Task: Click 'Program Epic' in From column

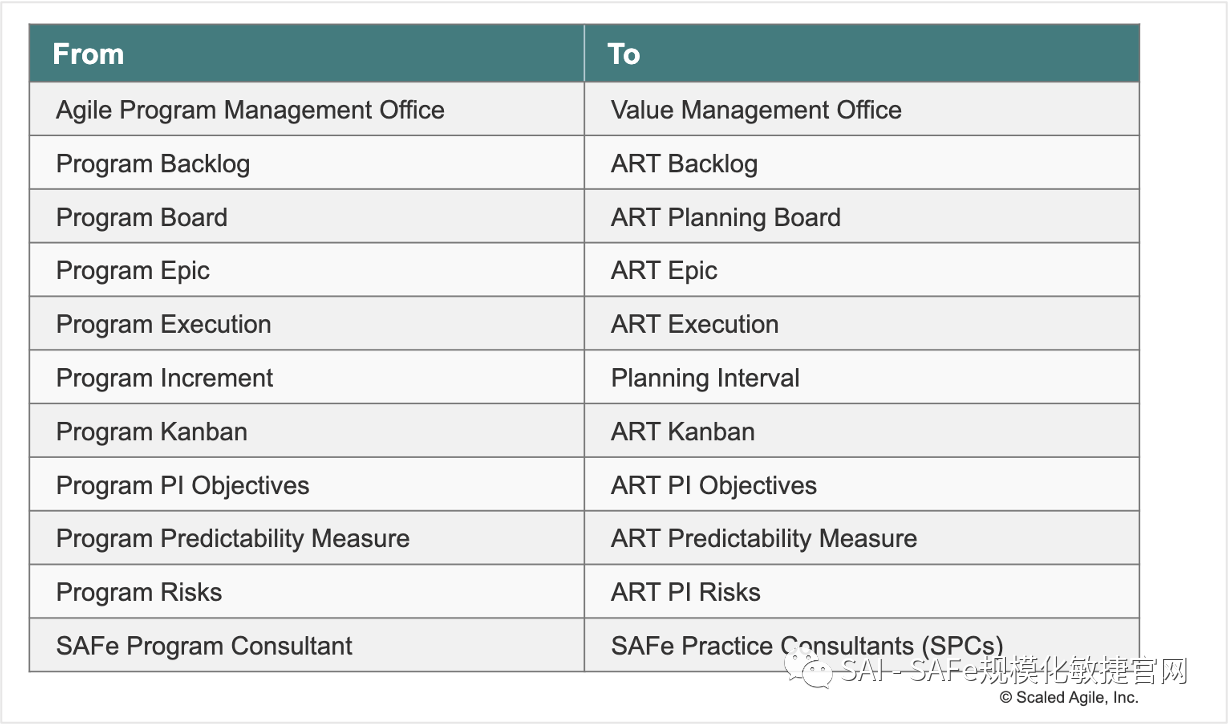Action: point(133,271)
